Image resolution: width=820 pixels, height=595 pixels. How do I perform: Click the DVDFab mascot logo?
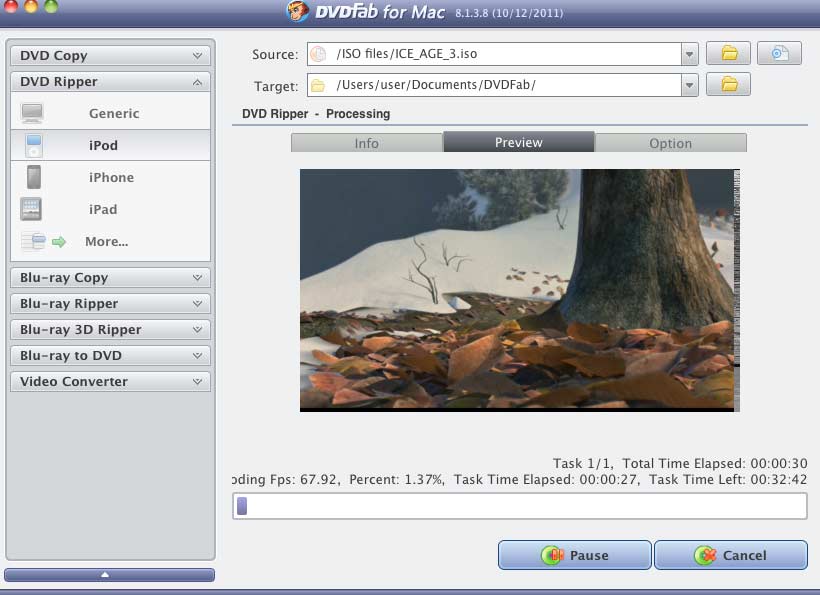(298, 11)
